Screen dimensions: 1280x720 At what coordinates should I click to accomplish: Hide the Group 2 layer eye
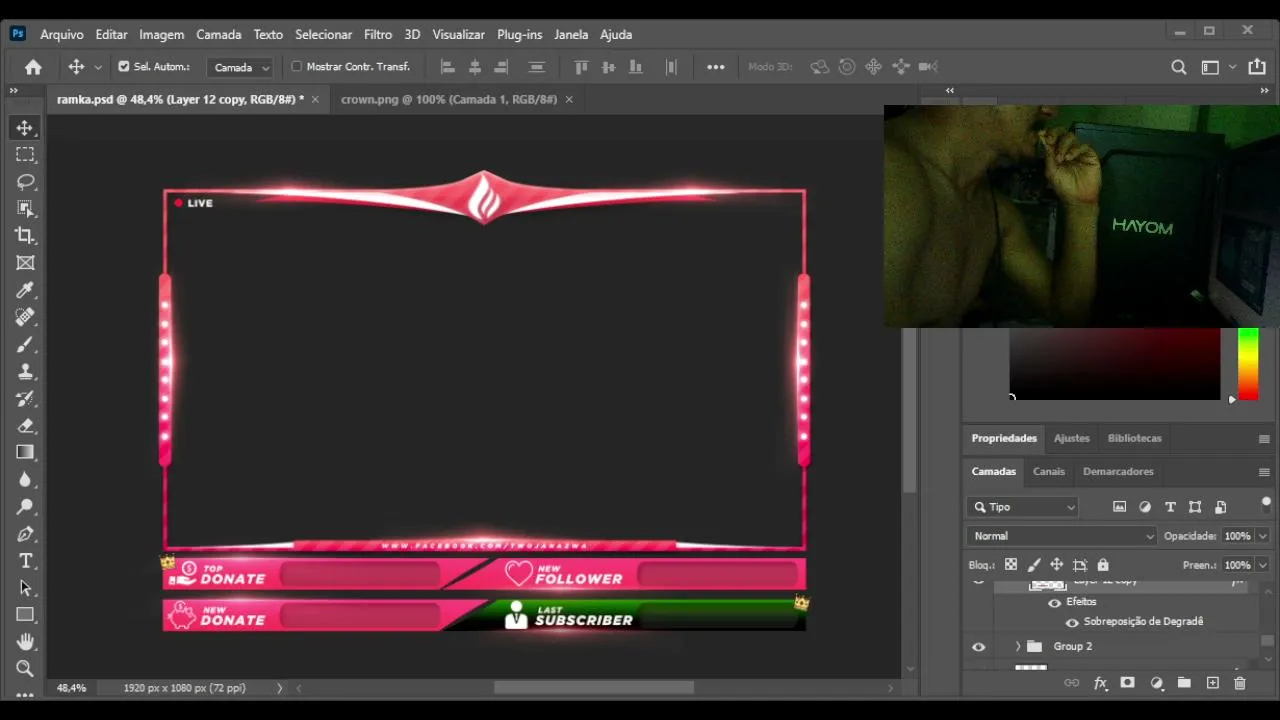(x=979, y=647)
